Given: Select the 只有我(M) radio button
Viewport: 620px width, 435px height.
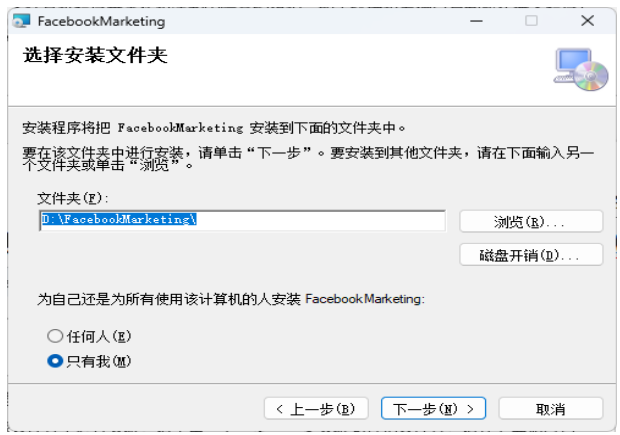Looking at the screenshot, I should tap(55, 361).
